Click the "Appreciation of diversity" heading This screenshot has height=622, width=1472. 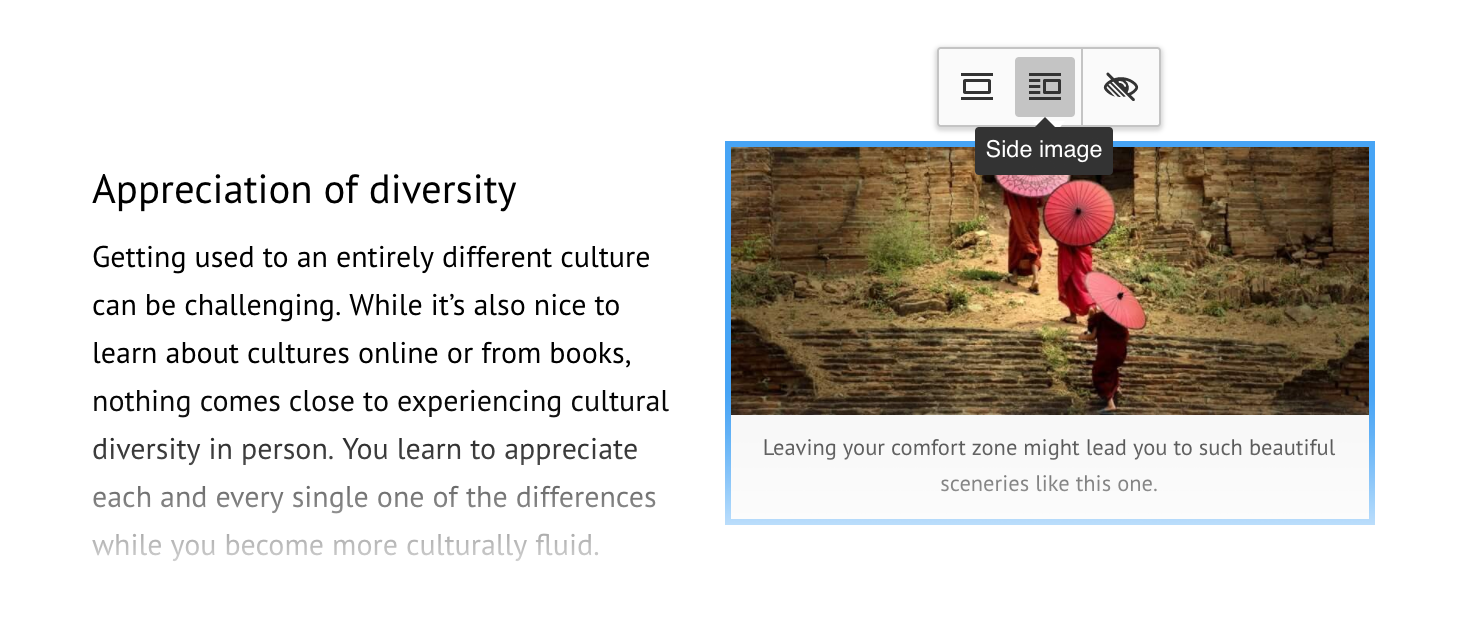pyautogui.click(x=304, y=189)
